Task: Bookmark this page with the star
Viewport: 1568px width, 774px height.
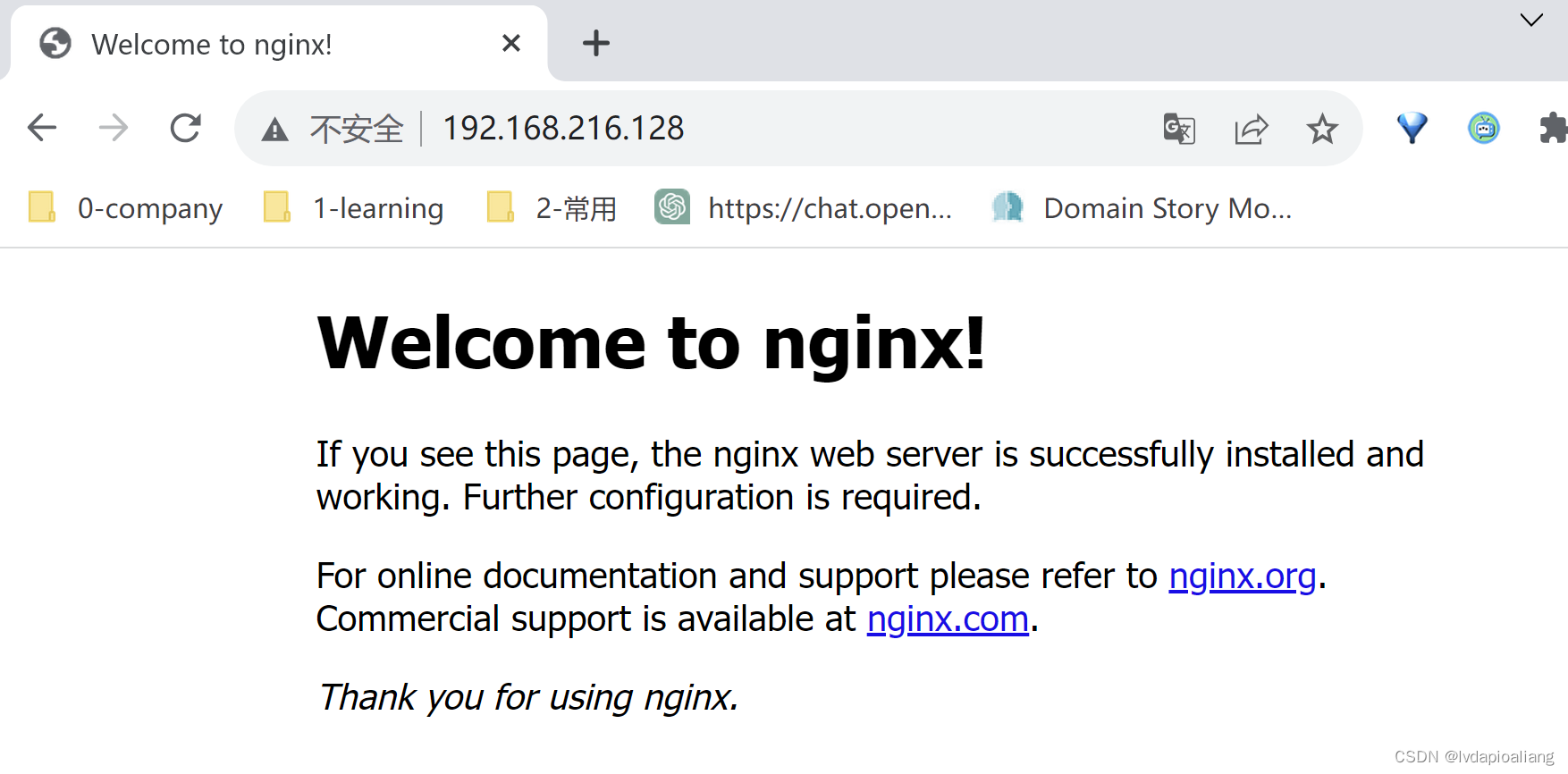Action: click(x=1322, y=129)
